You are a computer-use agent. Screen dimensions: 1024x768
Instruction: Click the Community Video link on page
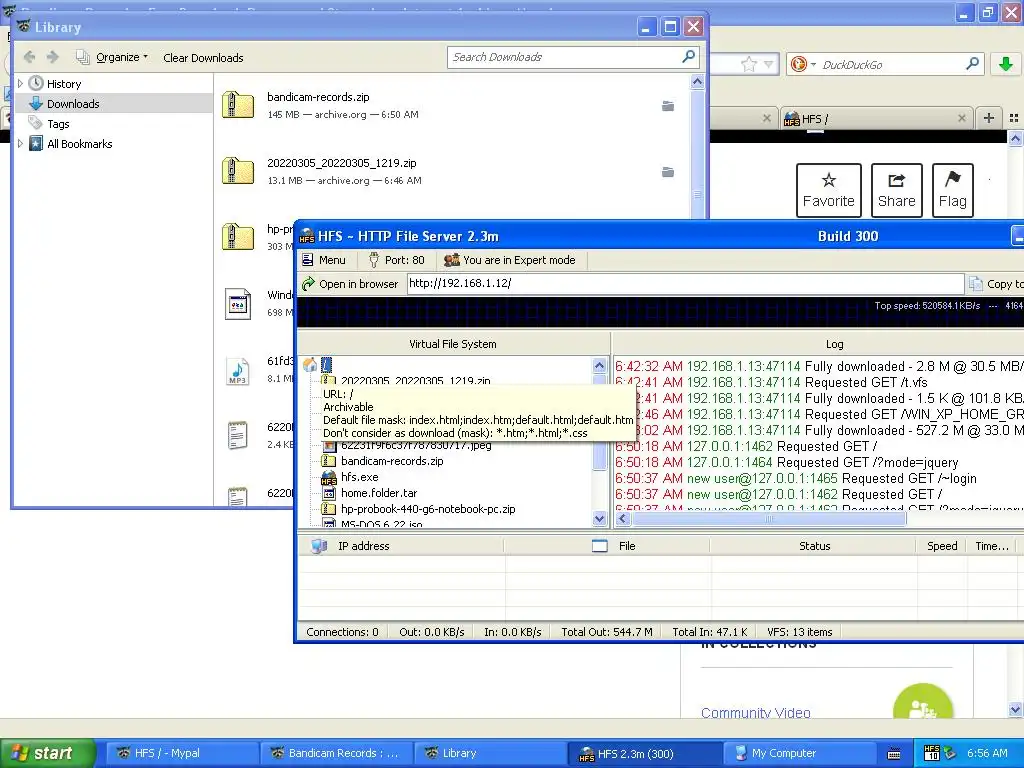coord(756,712)
